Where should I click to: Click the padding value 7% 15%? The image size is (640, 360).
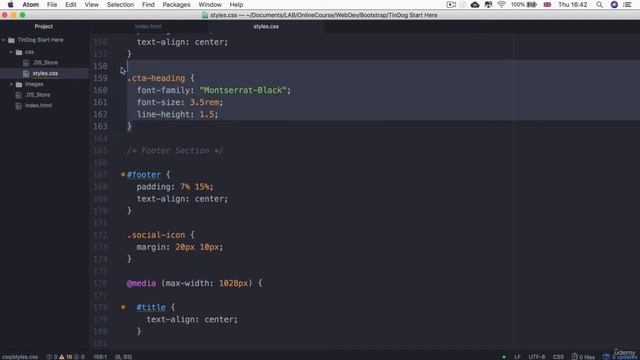click(x=195, y=187)
